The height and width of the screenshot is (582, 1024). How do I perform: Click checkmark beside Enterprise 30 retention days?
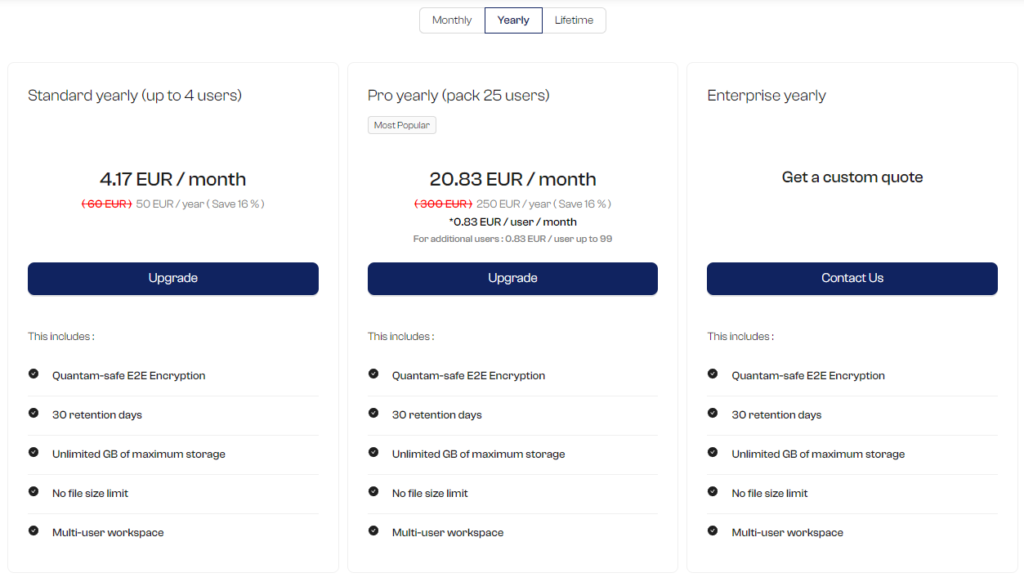click(712, 413)
